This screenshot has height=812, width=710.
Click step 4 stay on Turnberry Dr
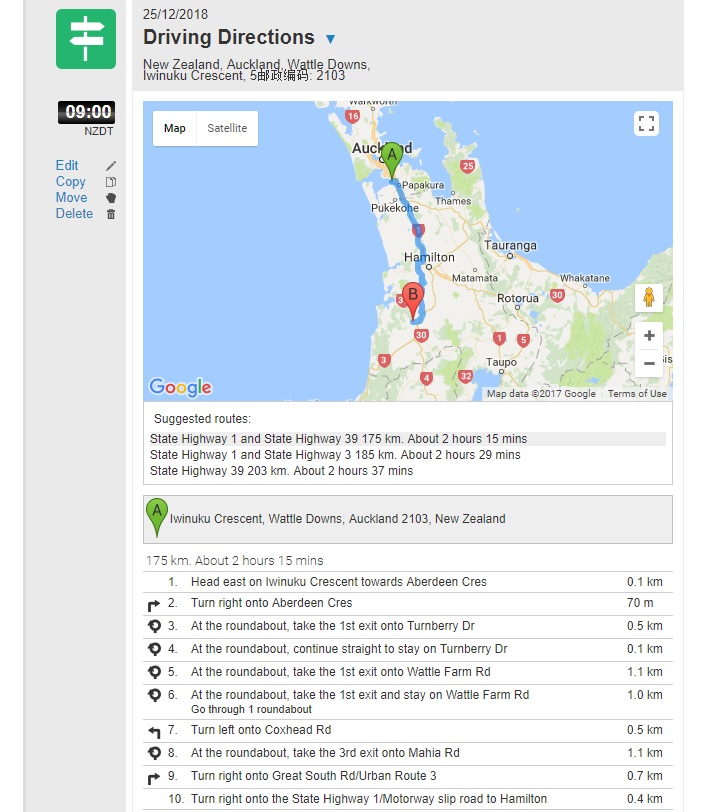pyautogui.click(x=408, y=649)
